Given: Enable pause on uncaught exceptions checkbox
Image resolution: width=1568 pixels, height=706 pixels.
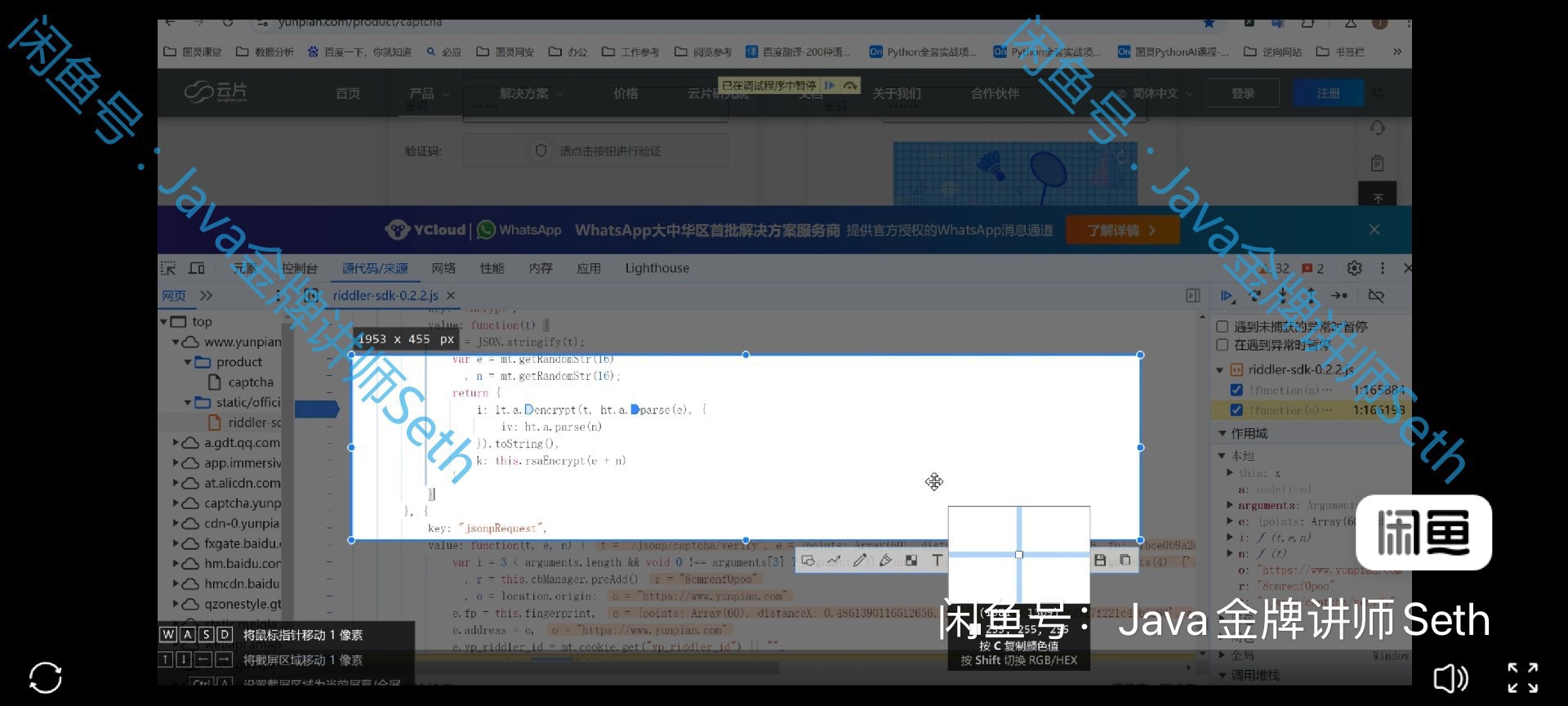Looking at the screenshot, I should point(1223,327).
